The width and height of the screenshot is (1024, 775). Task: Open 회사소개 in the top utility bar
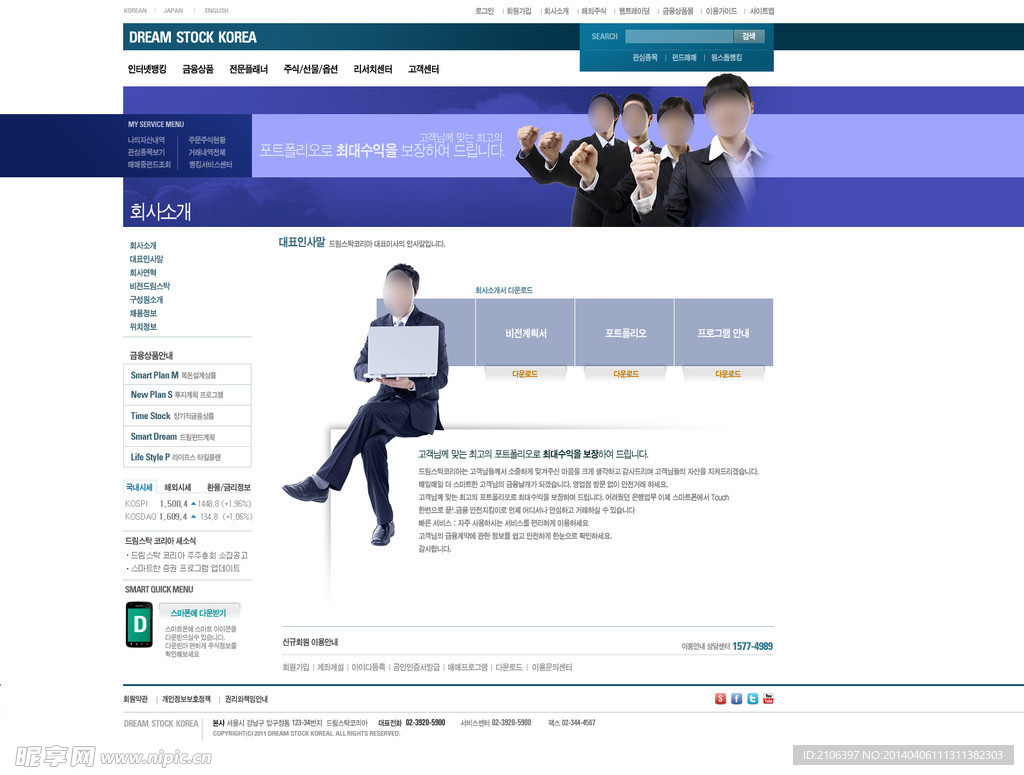pos(556,11)
